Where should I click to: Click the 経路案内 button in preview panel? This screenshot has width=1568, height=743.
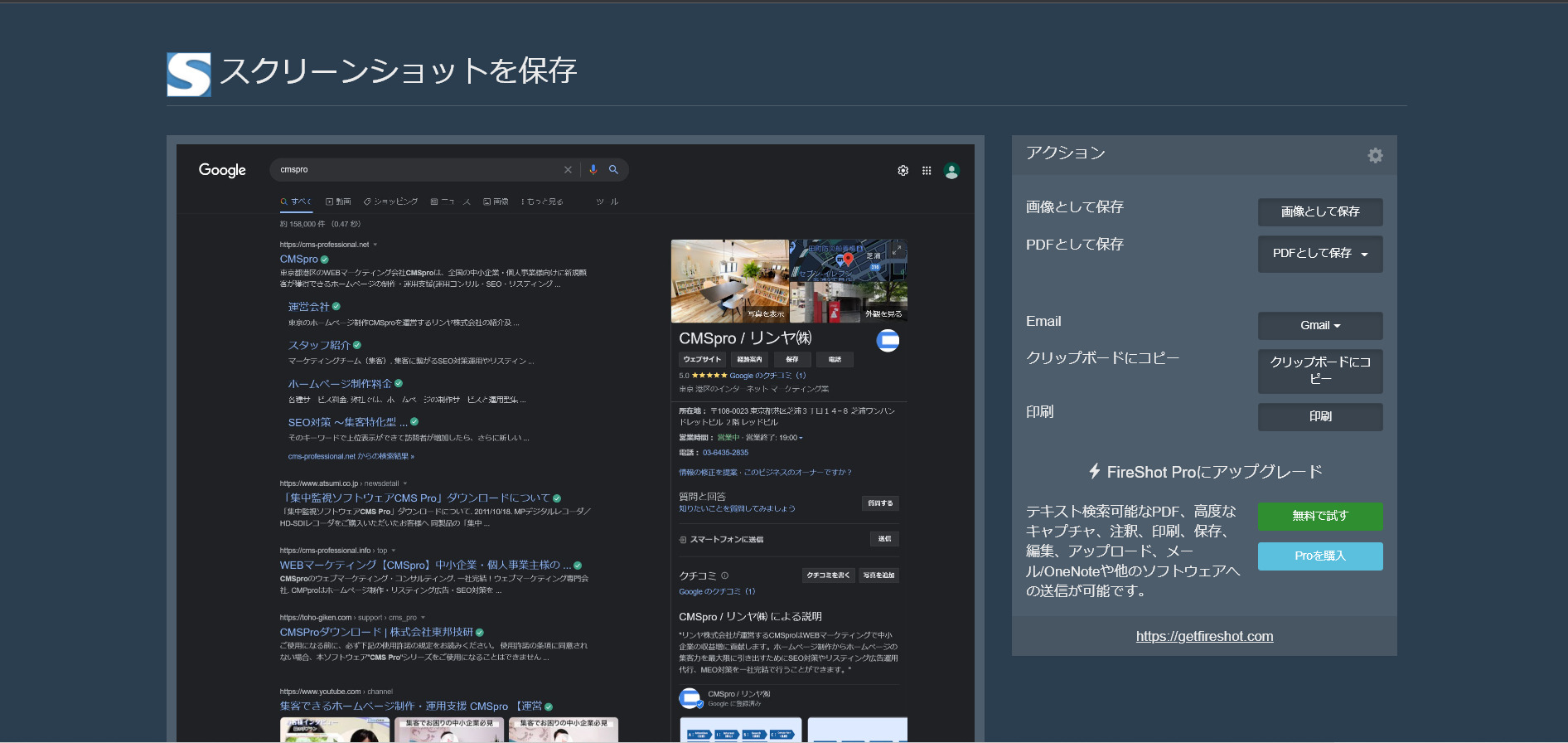pyautogui.click(x=749, y=359)
